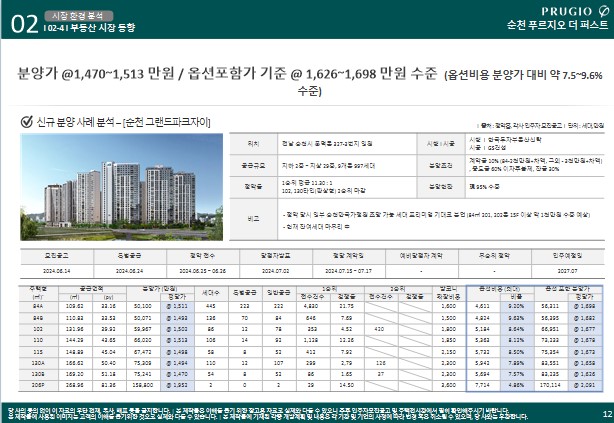Click the 66,020 price cell

point(143,340)
